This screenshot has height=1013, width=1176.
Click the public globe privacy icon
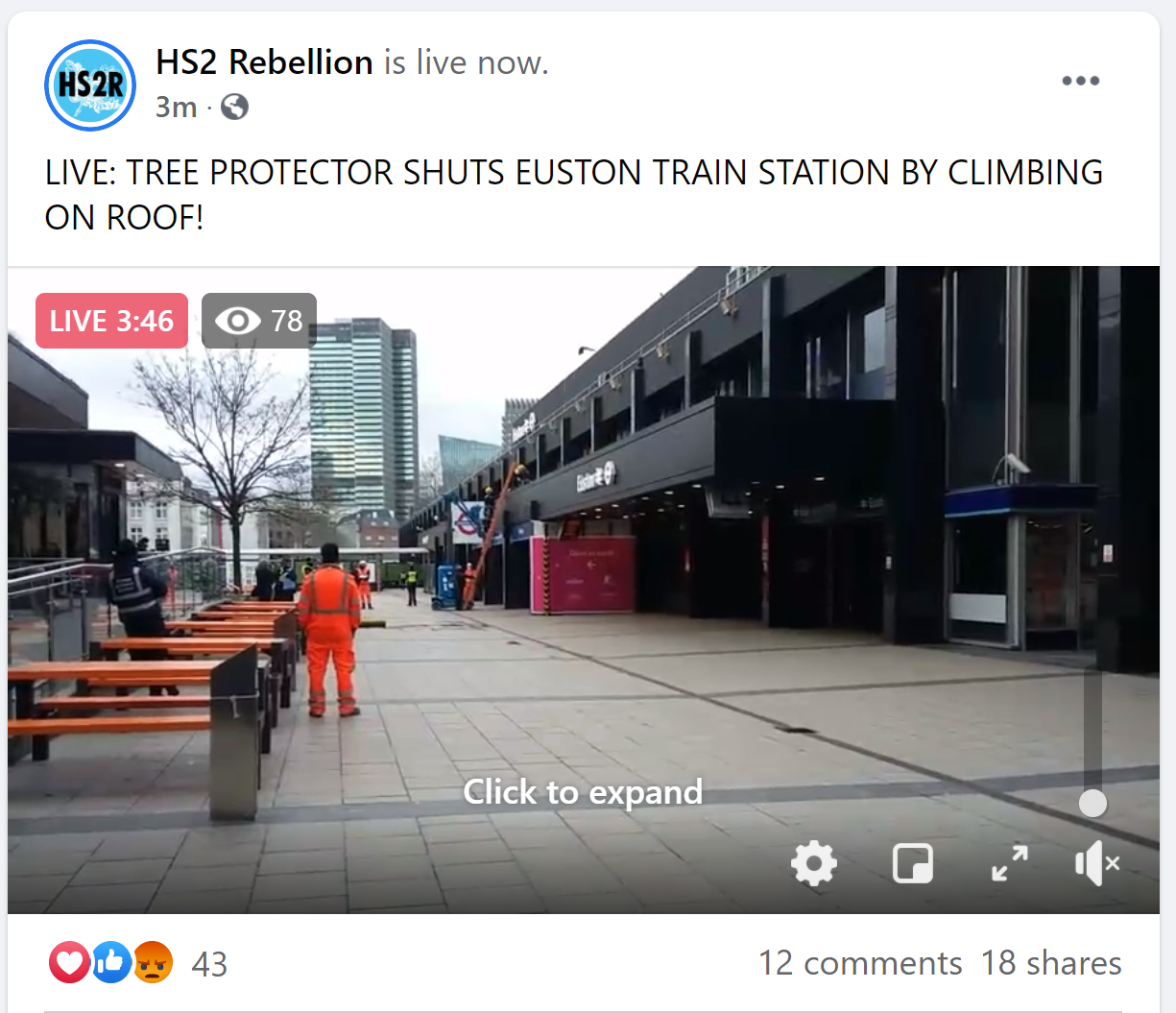click(234, 107)
